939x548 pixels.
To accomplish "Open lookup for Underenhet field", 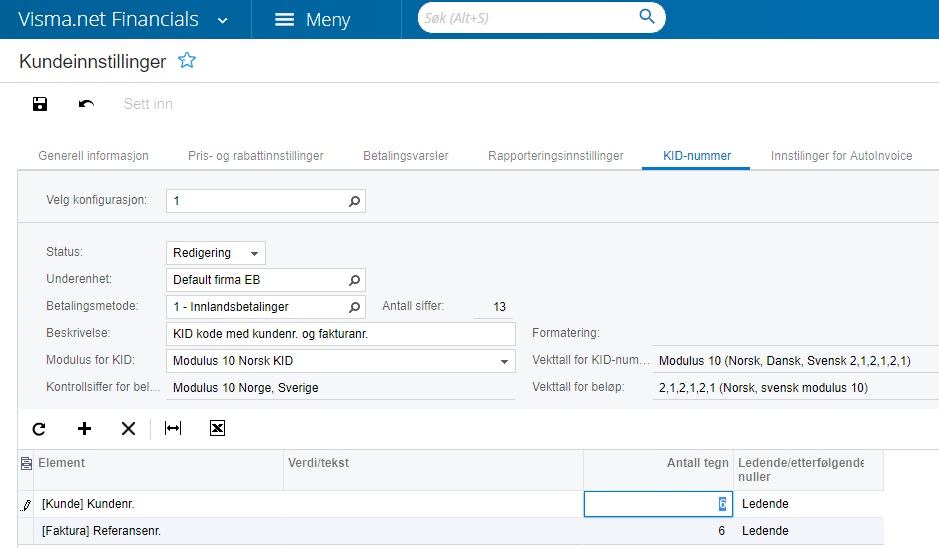I will pos(355,280).
